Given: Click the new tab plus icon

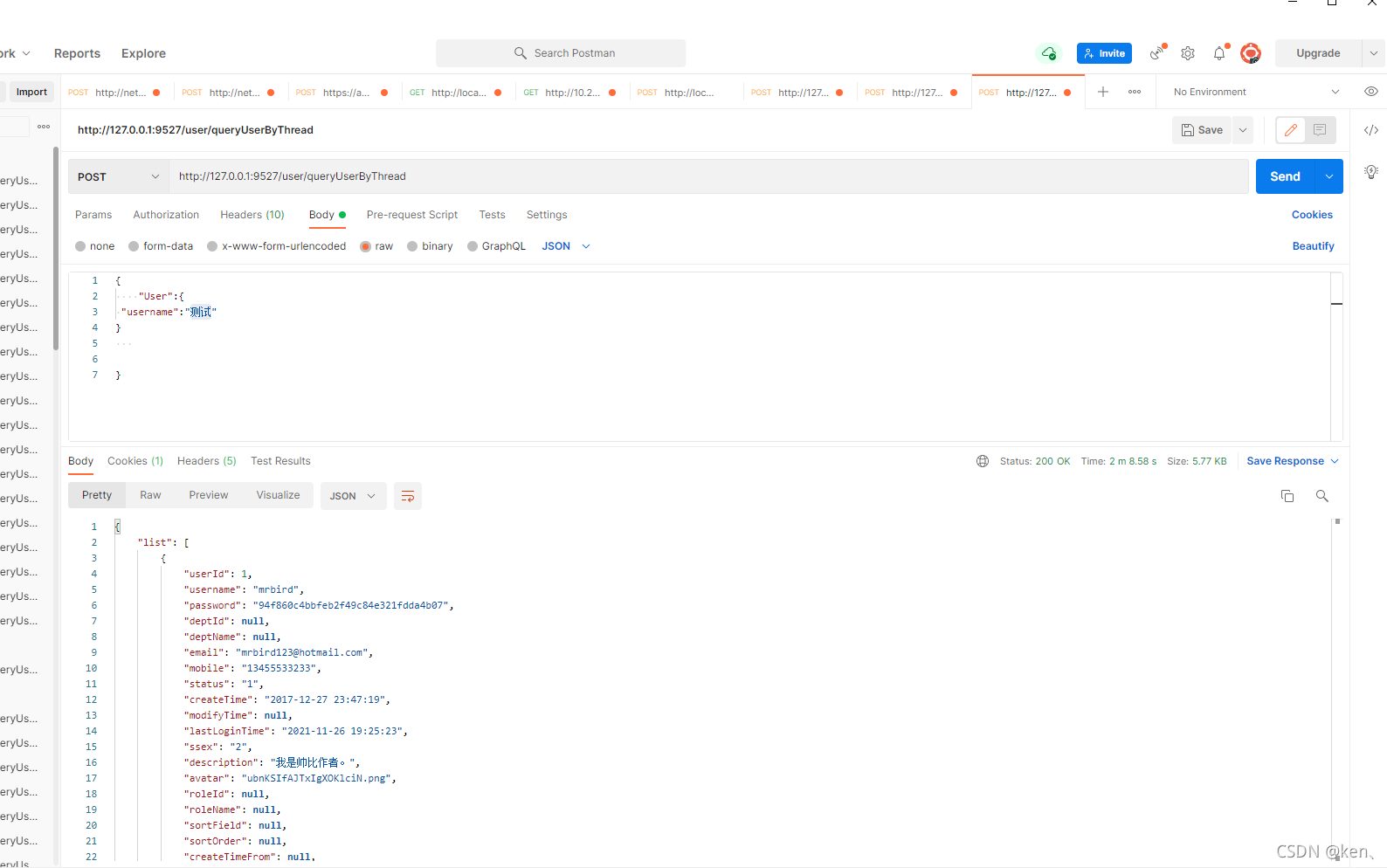Looking at the screenshot, I should [1103, 92].
